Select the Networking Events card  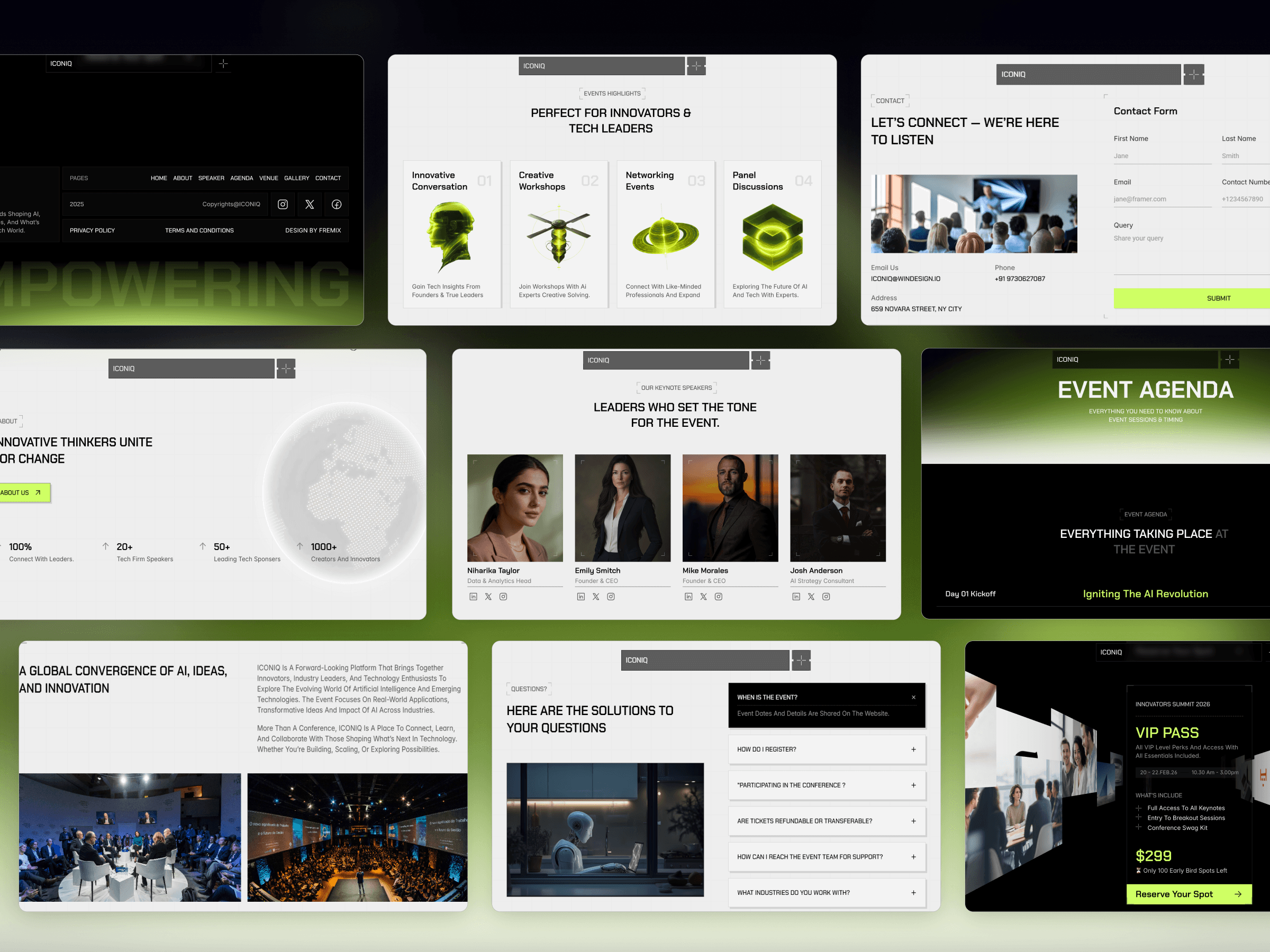(x=666, y=234)
